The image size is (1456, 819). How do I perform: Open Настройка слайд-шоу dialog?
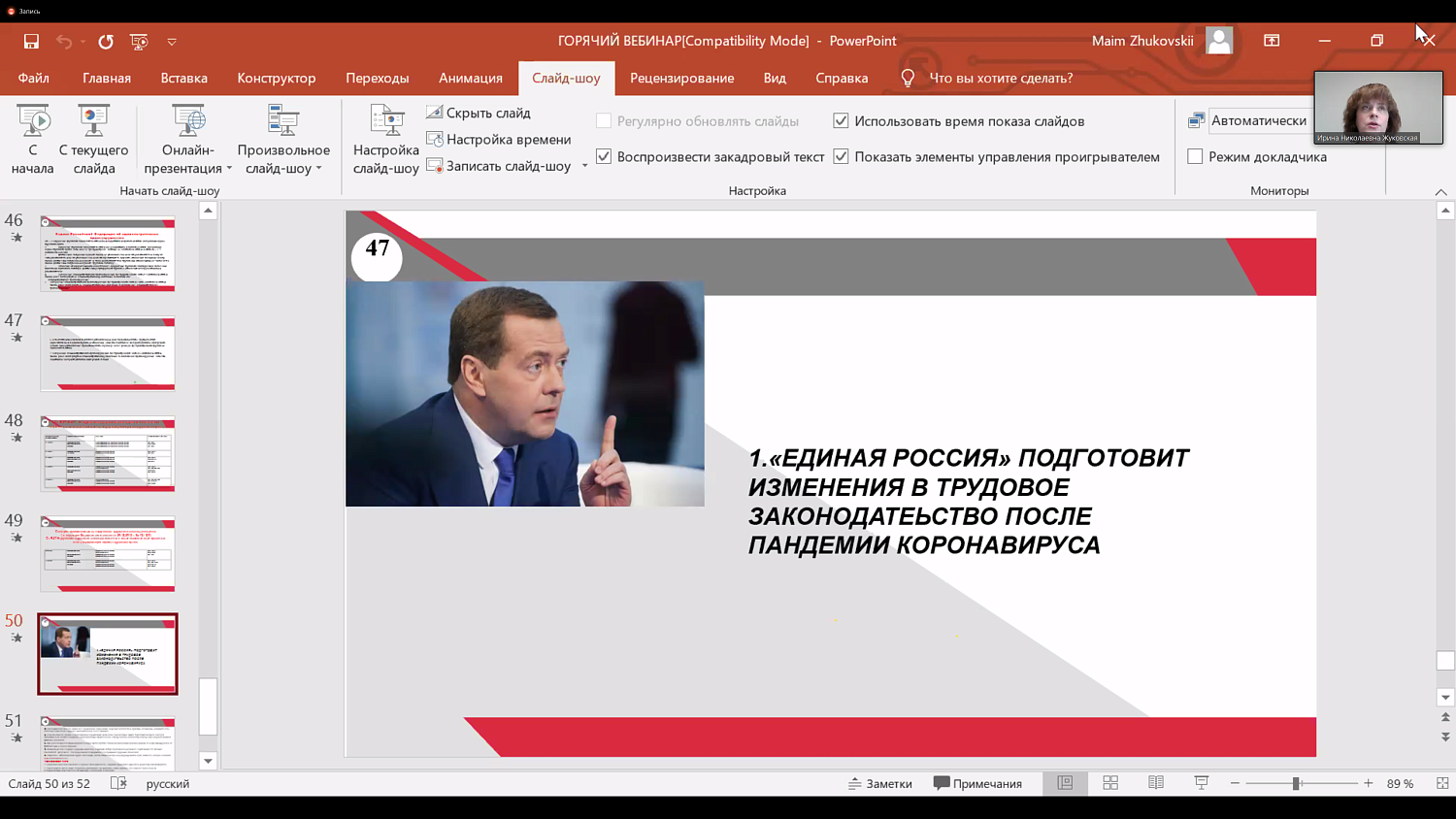pos(386,140)
